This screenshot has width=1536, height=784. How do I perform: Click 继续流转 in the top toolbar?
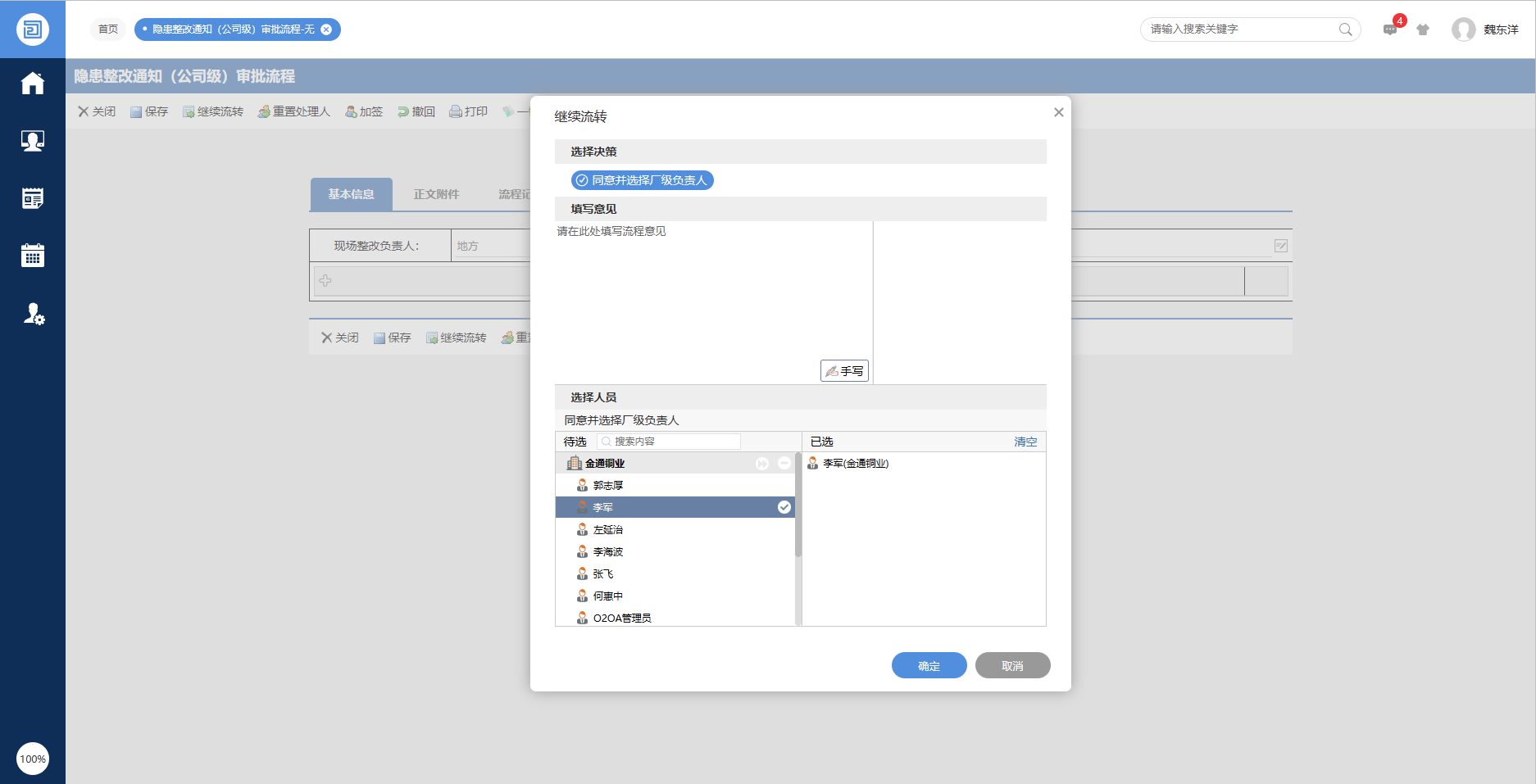[213, 111]
